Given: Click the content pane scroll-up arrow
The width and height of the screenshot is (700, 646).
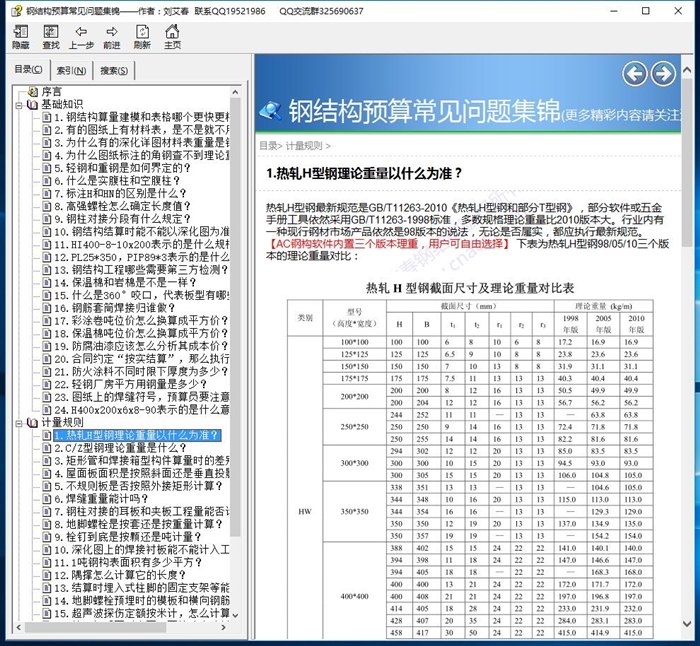Looking at the screenshot, I should pos(687,71).
